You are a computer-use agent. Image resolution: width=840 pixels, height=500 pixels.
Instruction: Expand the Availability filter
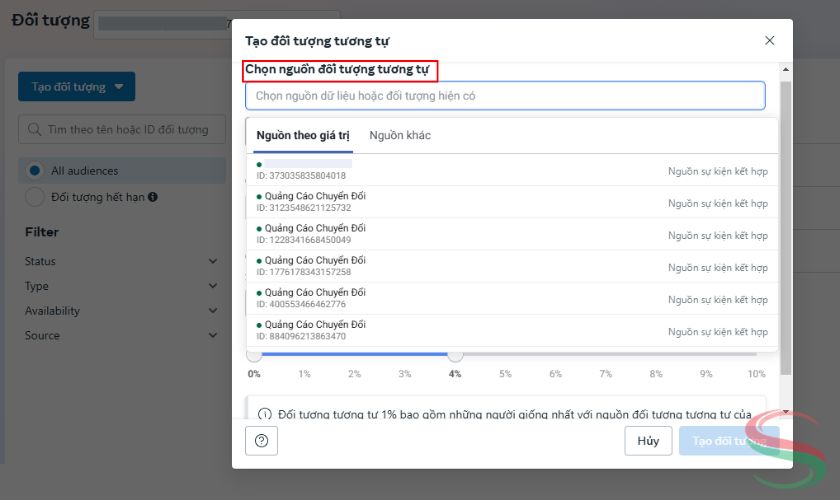tap(212, 311)
